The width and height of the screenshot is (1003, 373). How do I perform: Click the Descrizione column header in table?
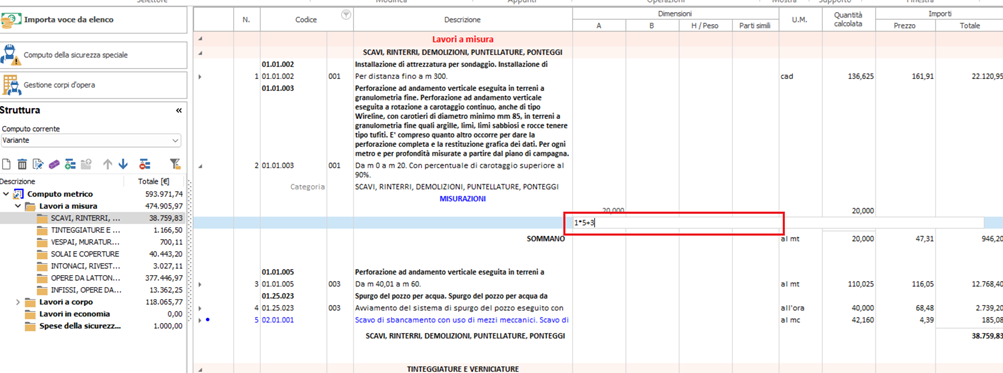(x=462, y=20)
